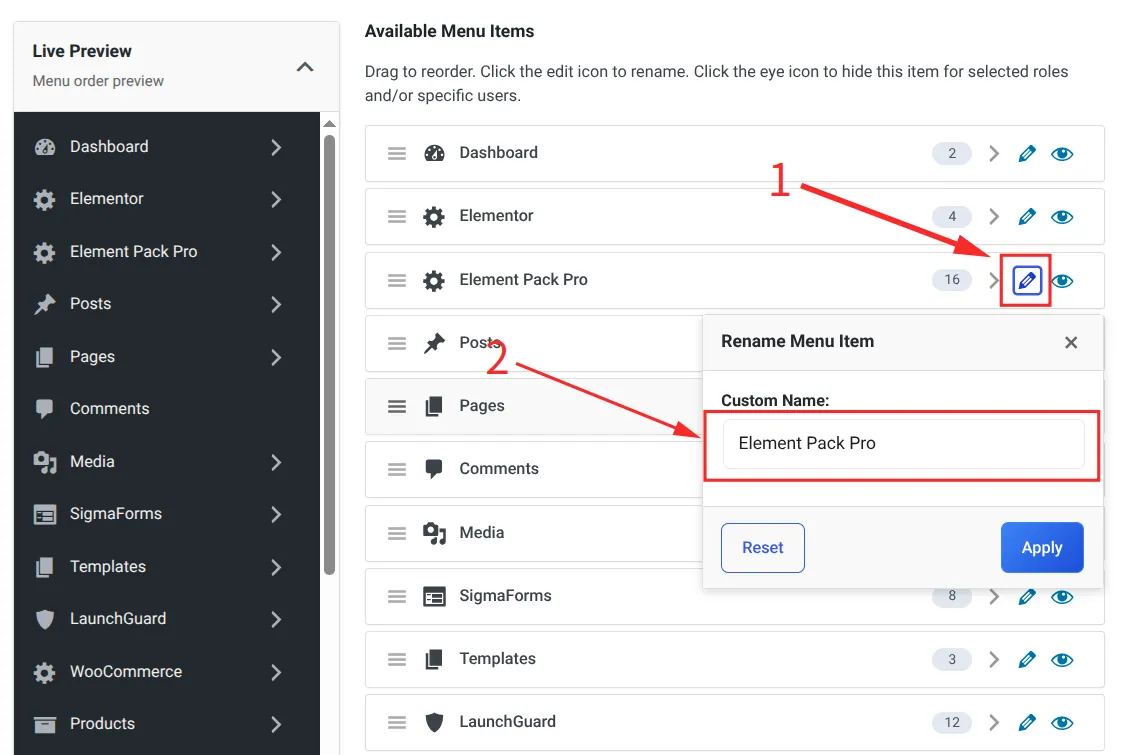Expand LaunchGuard submenu chevron in Available Menu Items
This screenshot has height=755, width=1135.
(994, 722)
